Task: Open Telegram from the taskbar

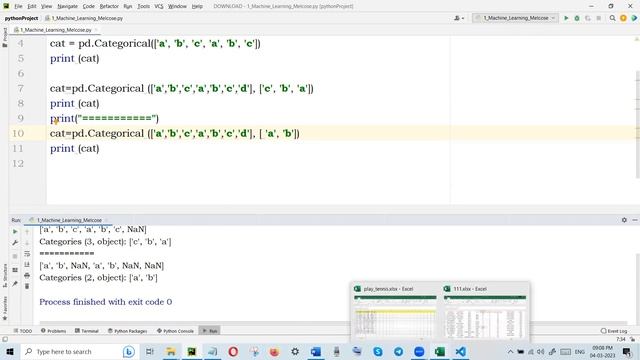Action: tap(398, 351)
